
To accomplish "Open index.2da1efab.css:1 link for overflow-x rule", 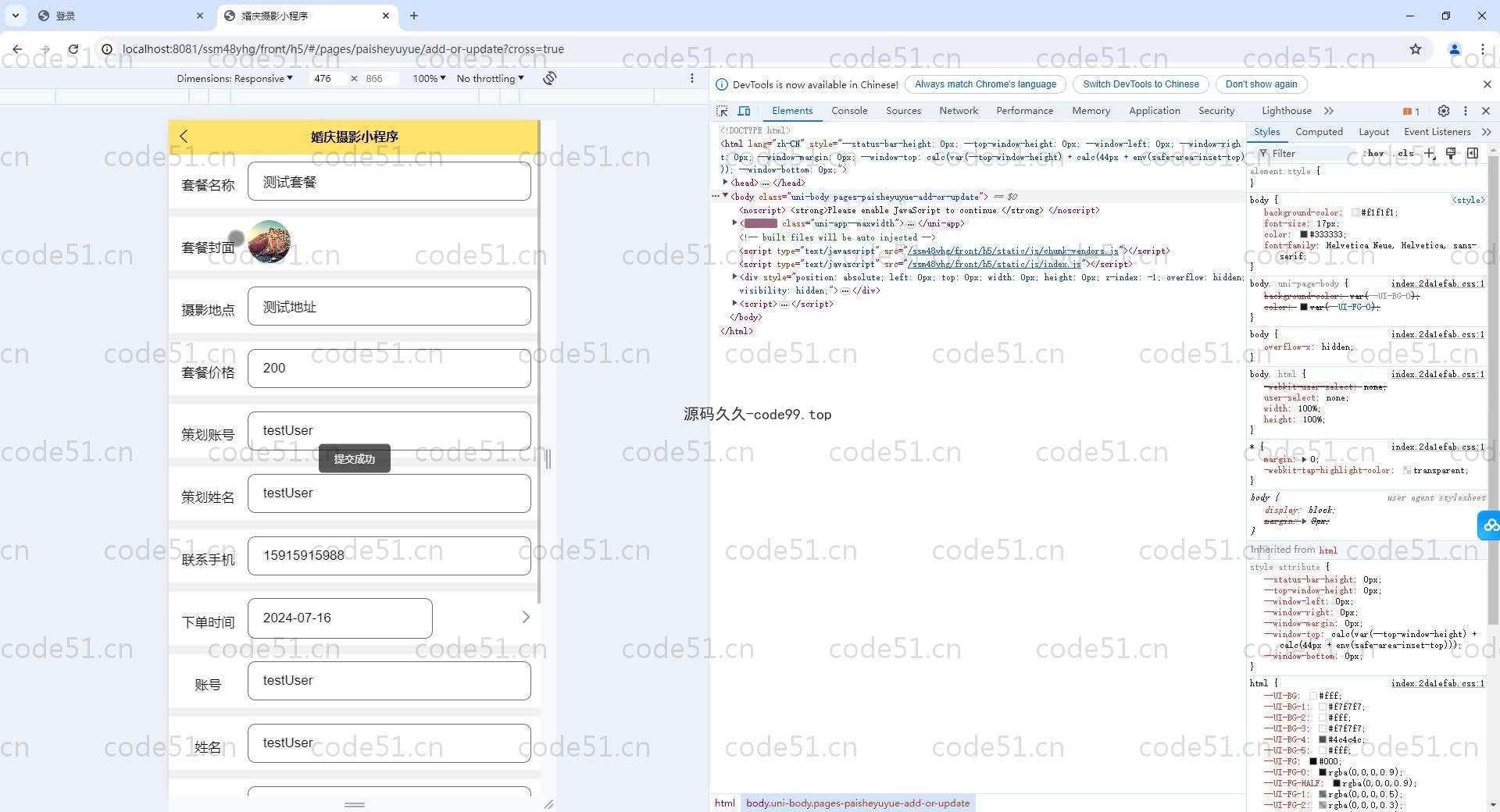I will tap(1437, 334).
